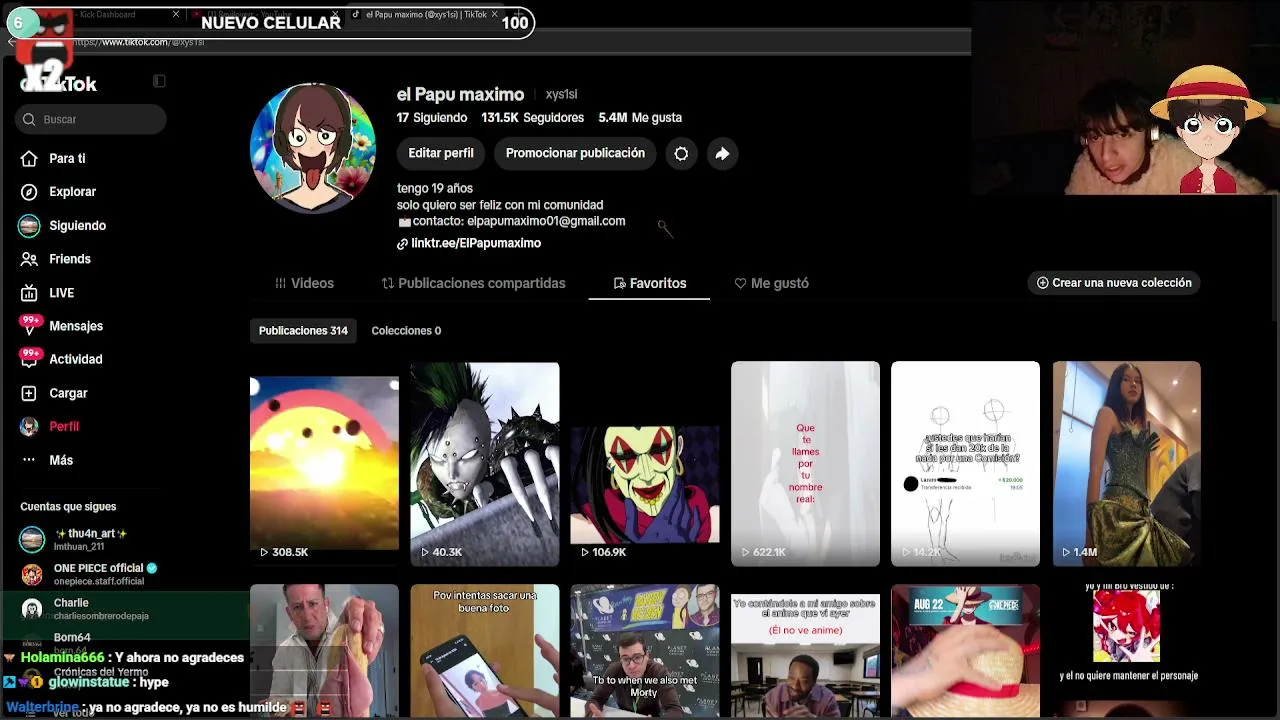Screen dimensions: 1280x720
Task: Collapse the TikTok sidebar panel
Action: point(159,81)
